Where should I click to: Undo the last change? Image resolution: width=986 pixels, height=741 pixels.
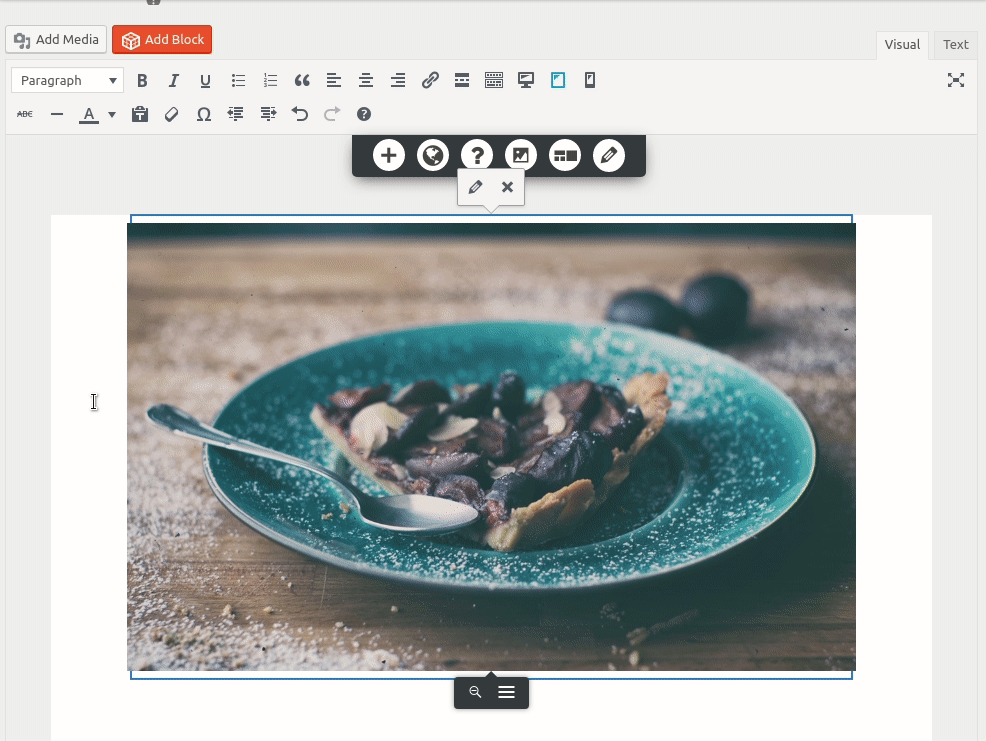pyautogui.click(x=299, y=114)
